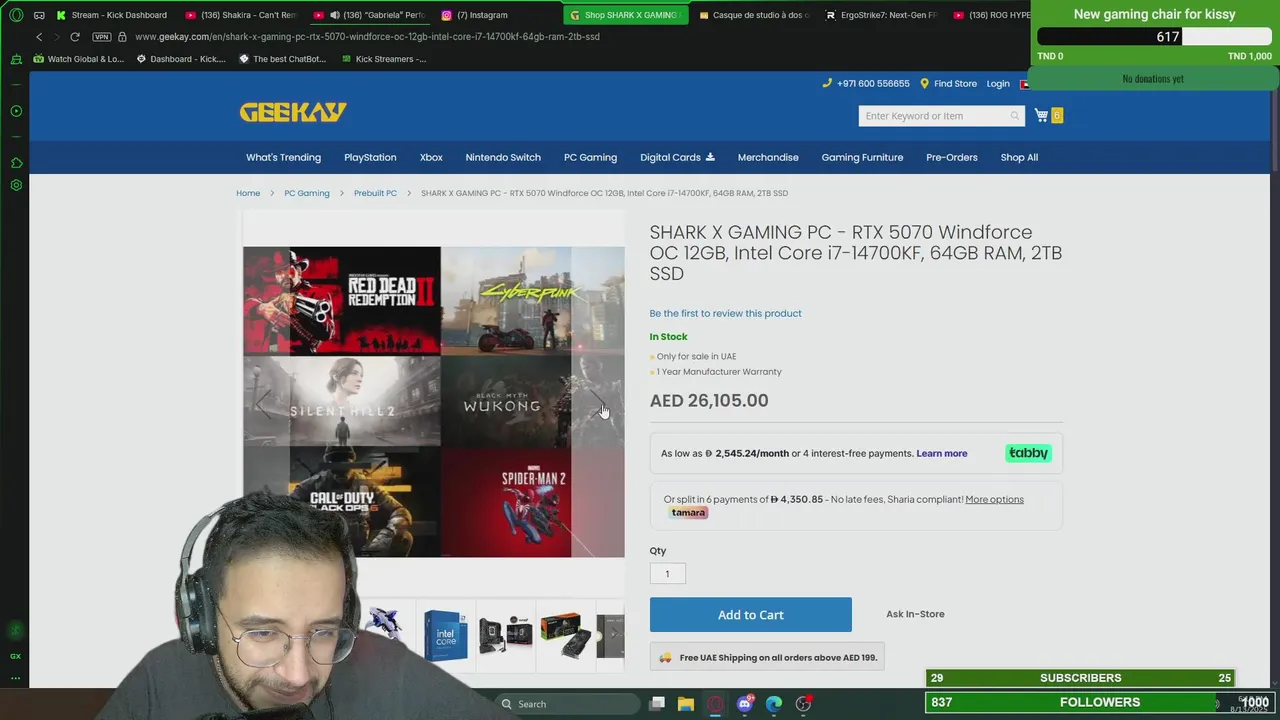Viewport: 1280px width, 720px height.
Task: Show previous product image arrow
Action: coord(262,403)
